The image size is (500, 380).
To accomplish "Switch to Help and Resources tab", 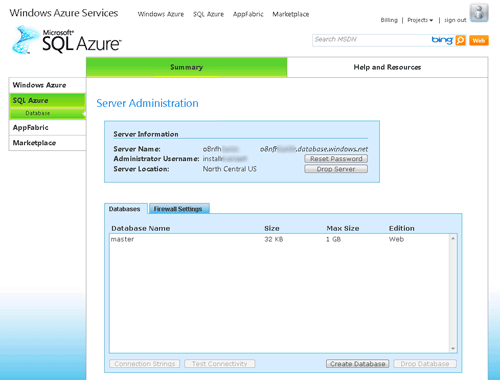I will click(387, 67).
